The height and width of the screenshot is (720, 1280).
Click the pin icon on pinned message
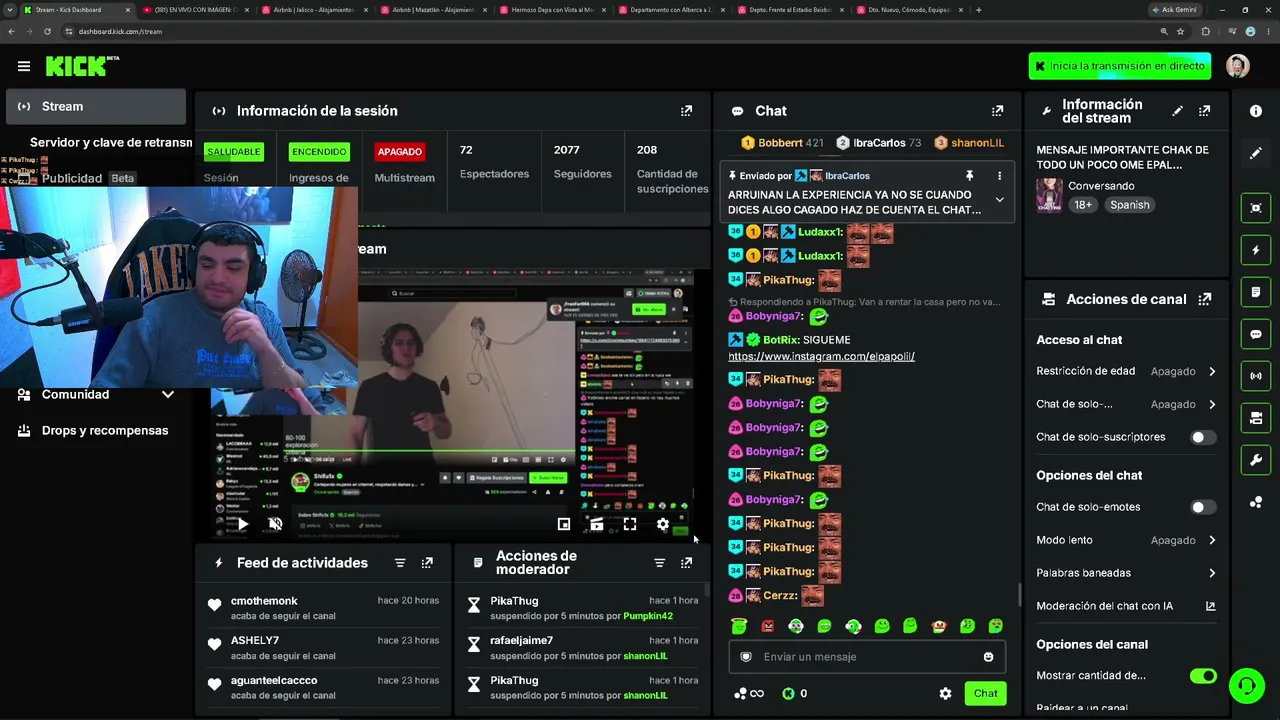[x=969, y=176]
